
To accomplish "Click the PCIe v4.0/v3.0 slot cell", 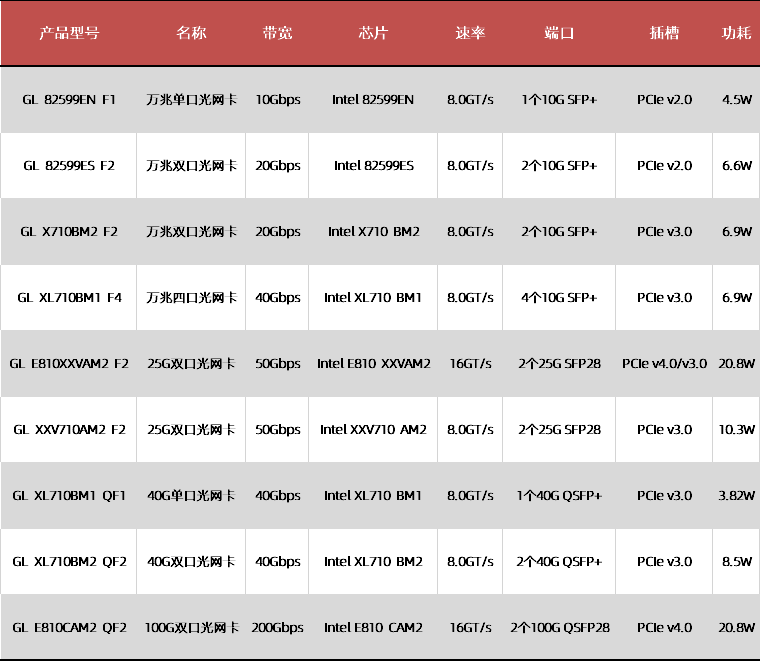I will [663, 364].
